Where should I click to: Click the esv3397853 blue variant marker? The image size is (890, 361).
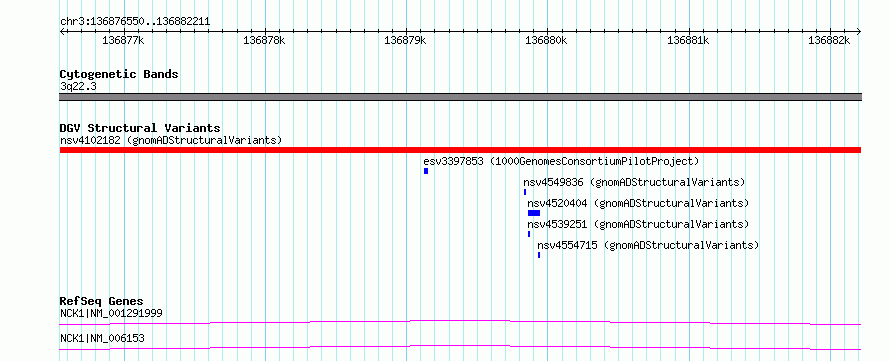426,171
